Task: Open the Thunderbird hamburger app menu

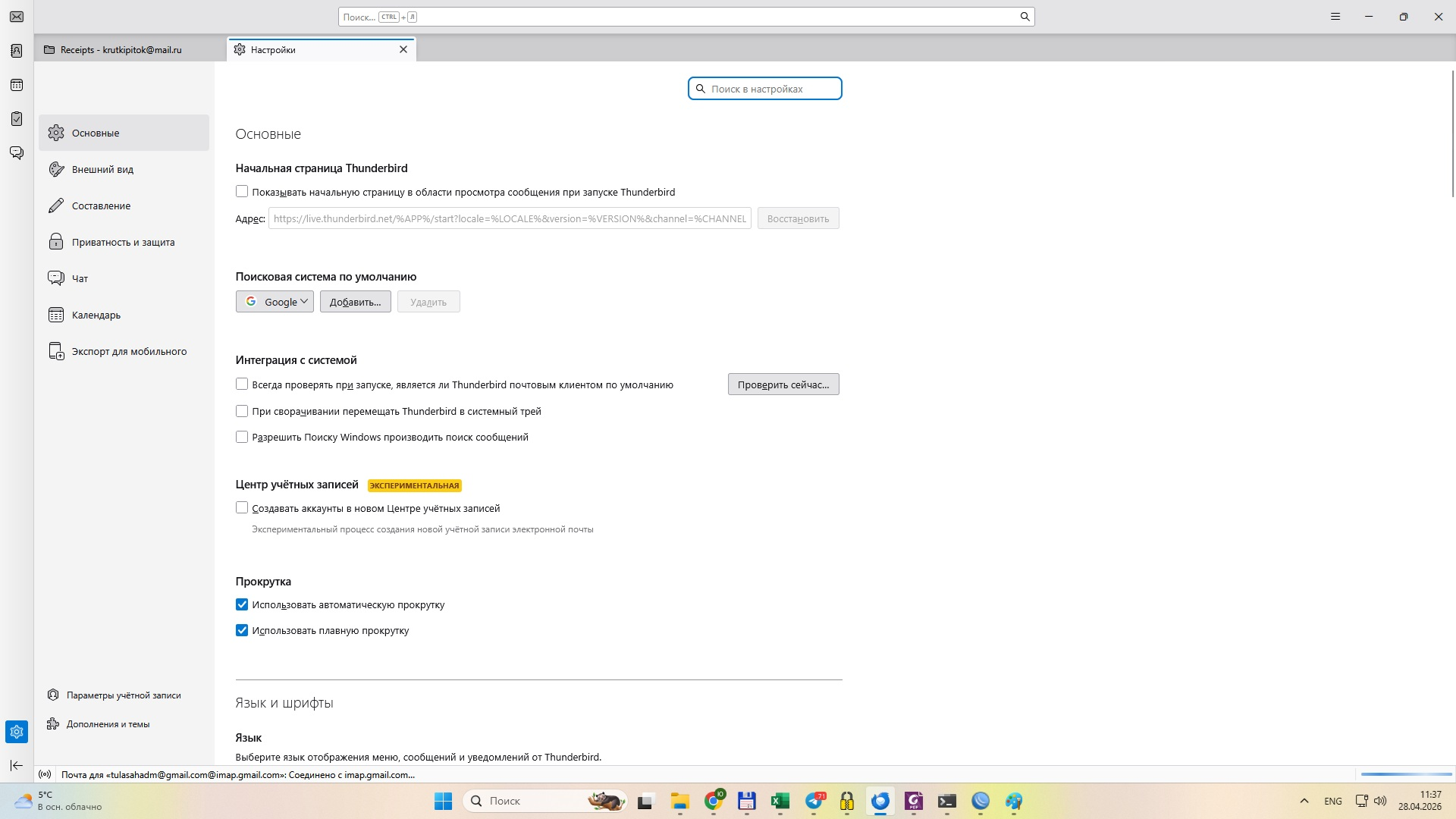Action: (x=1335, y=17)
